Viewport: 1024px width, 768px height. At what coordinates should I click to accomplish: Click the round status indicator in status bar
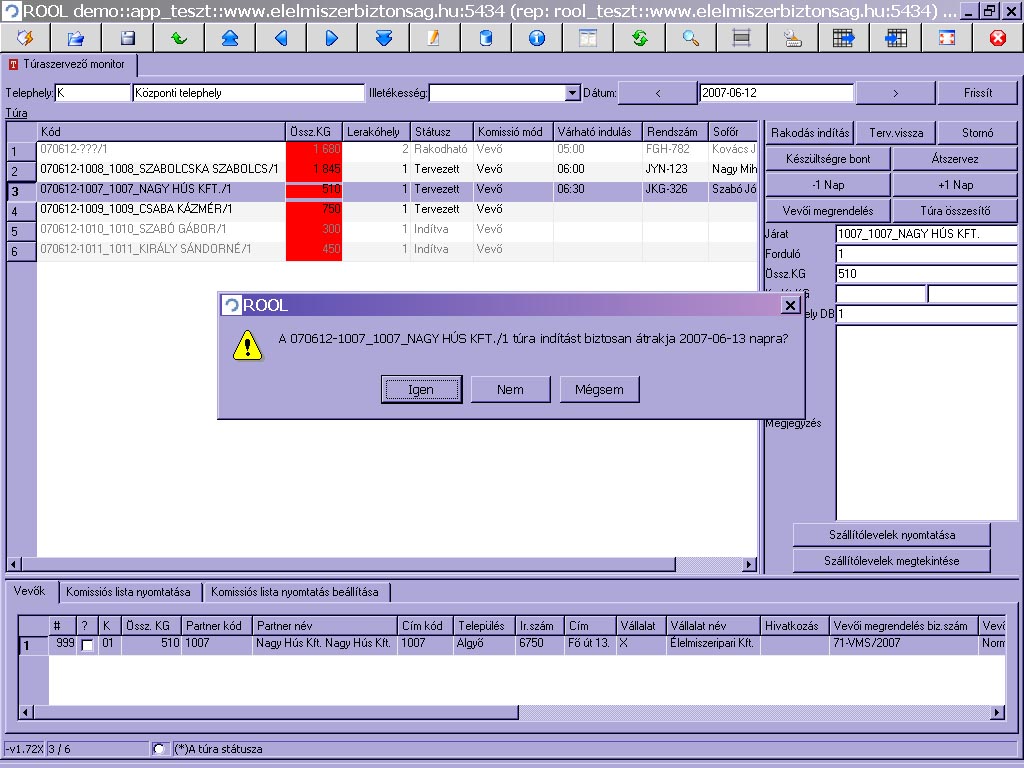click(159, 749)
